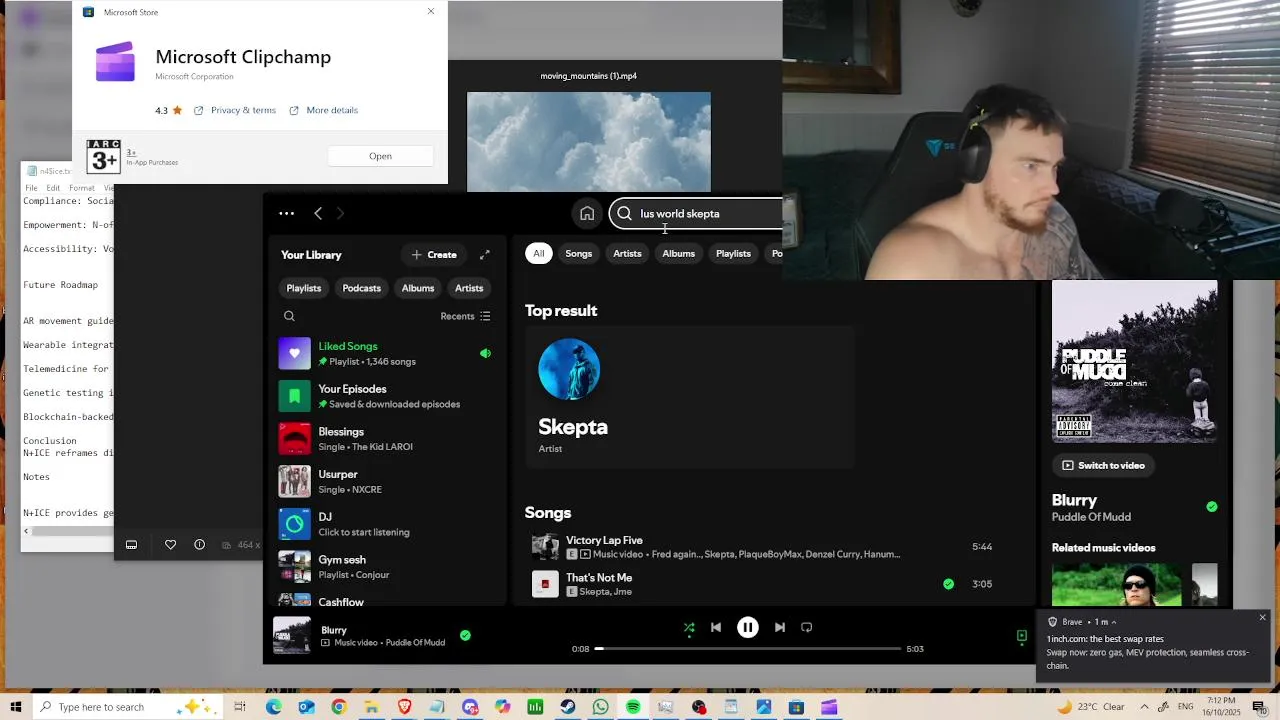Open More details link in Microsoft Store
1280x720 pixels.
coord(332,110)
